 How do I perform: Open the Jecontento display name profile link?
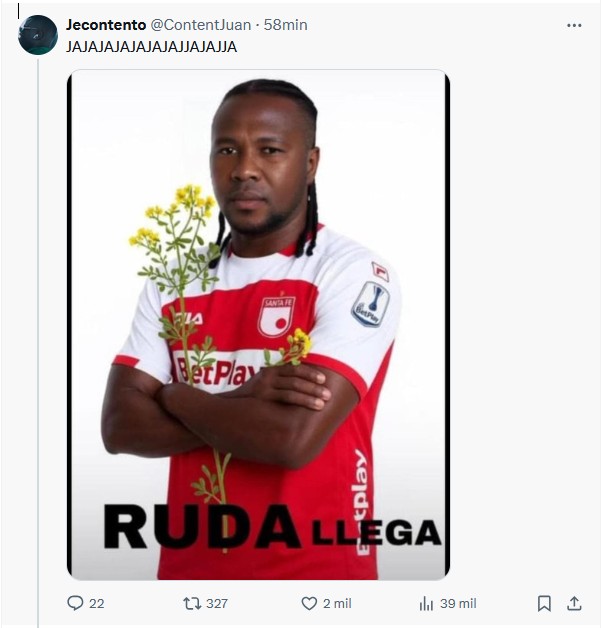pyautogui.click(x=106, y=25)
